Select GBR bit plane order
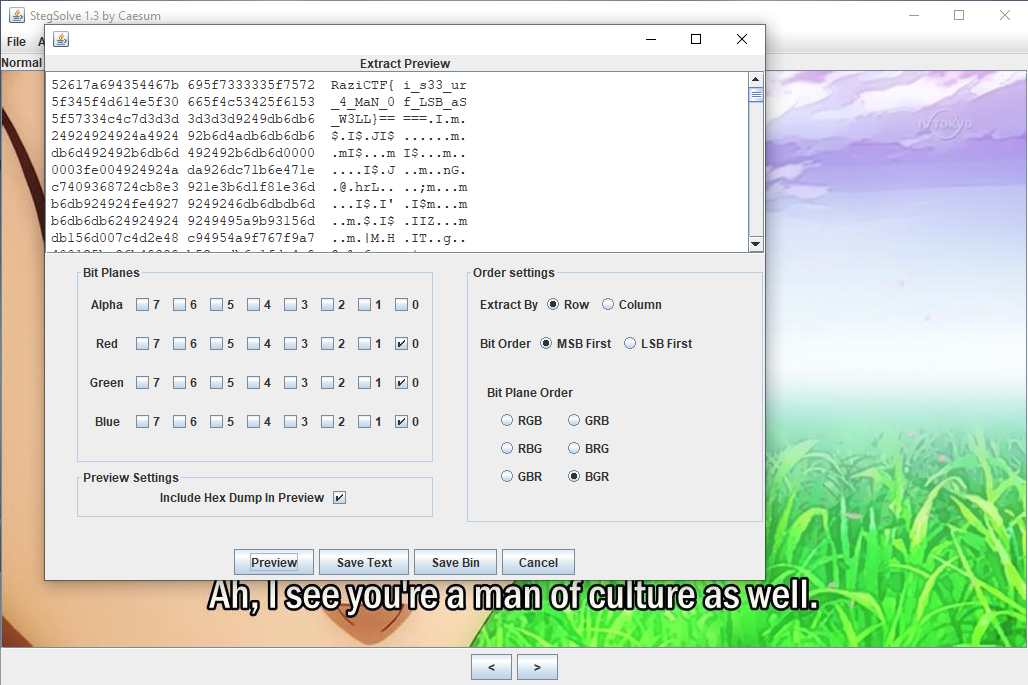This screenshot has width=1028, height=685. [507, 477]
